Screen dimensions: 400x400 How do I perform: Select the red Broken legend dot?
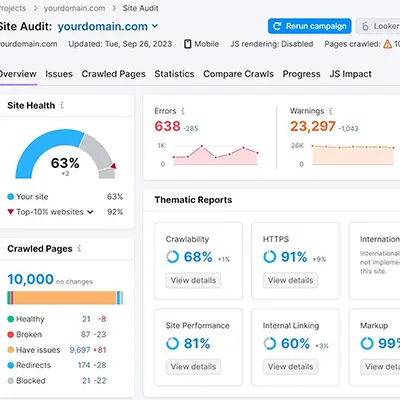point(11,334)
